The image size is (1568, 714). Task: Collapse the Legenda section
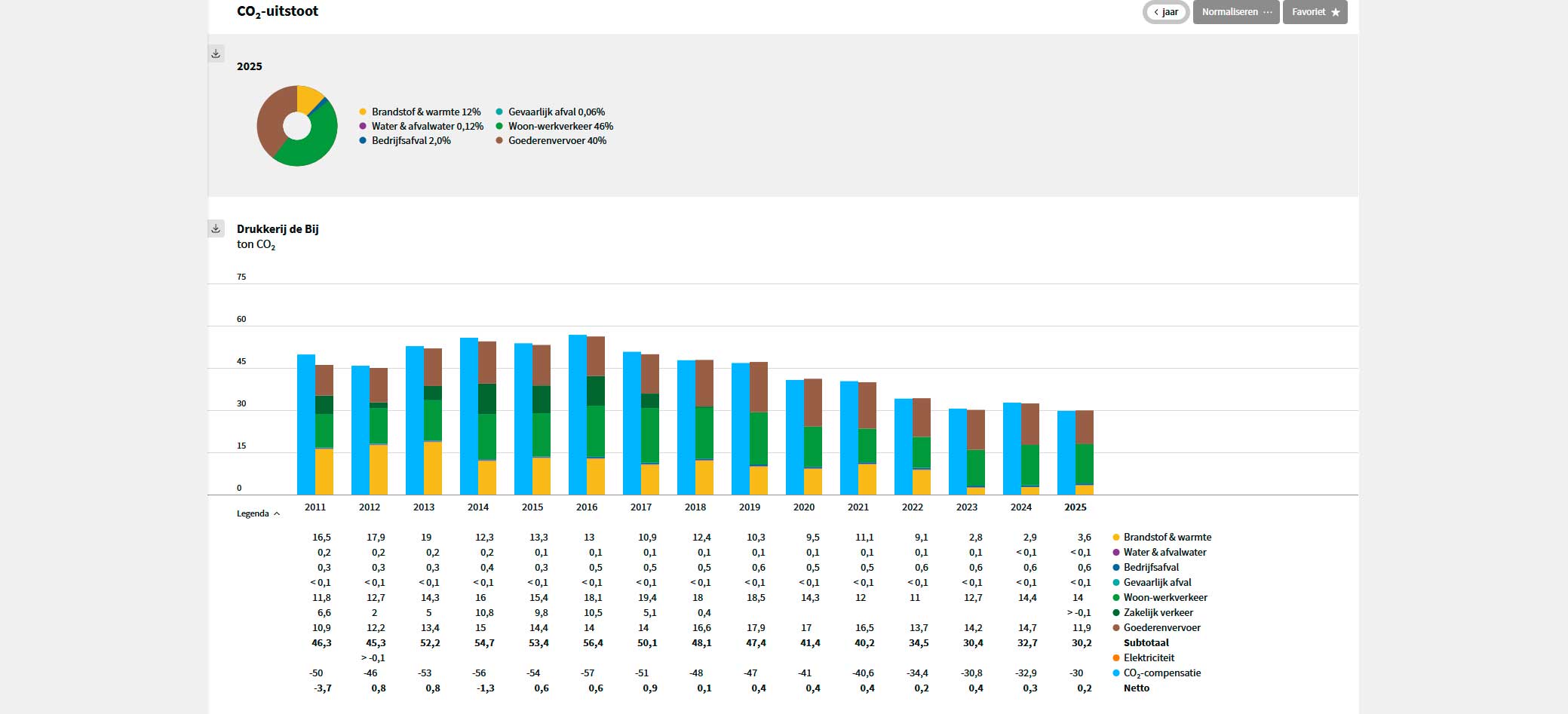258,513
